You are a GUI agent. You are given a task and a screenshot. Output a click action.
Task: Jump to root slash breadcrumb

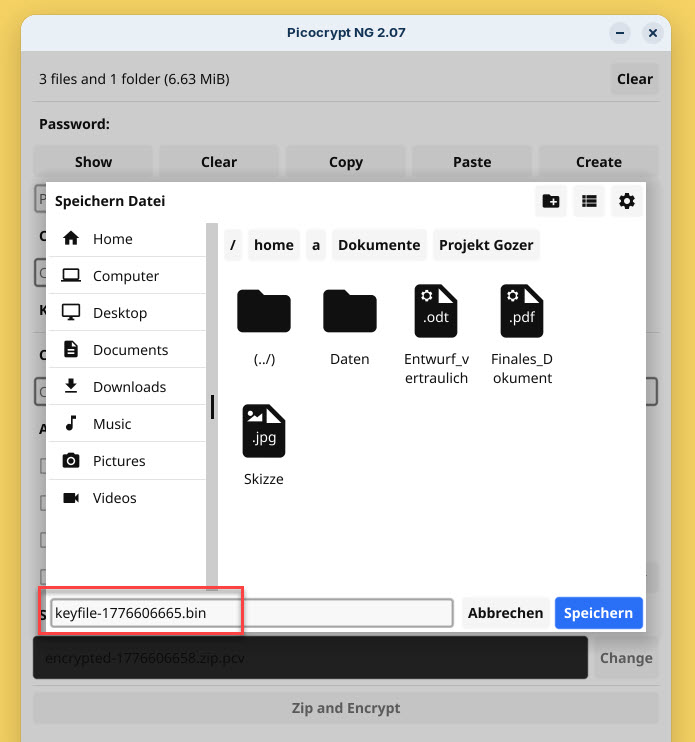click(233, 245)
